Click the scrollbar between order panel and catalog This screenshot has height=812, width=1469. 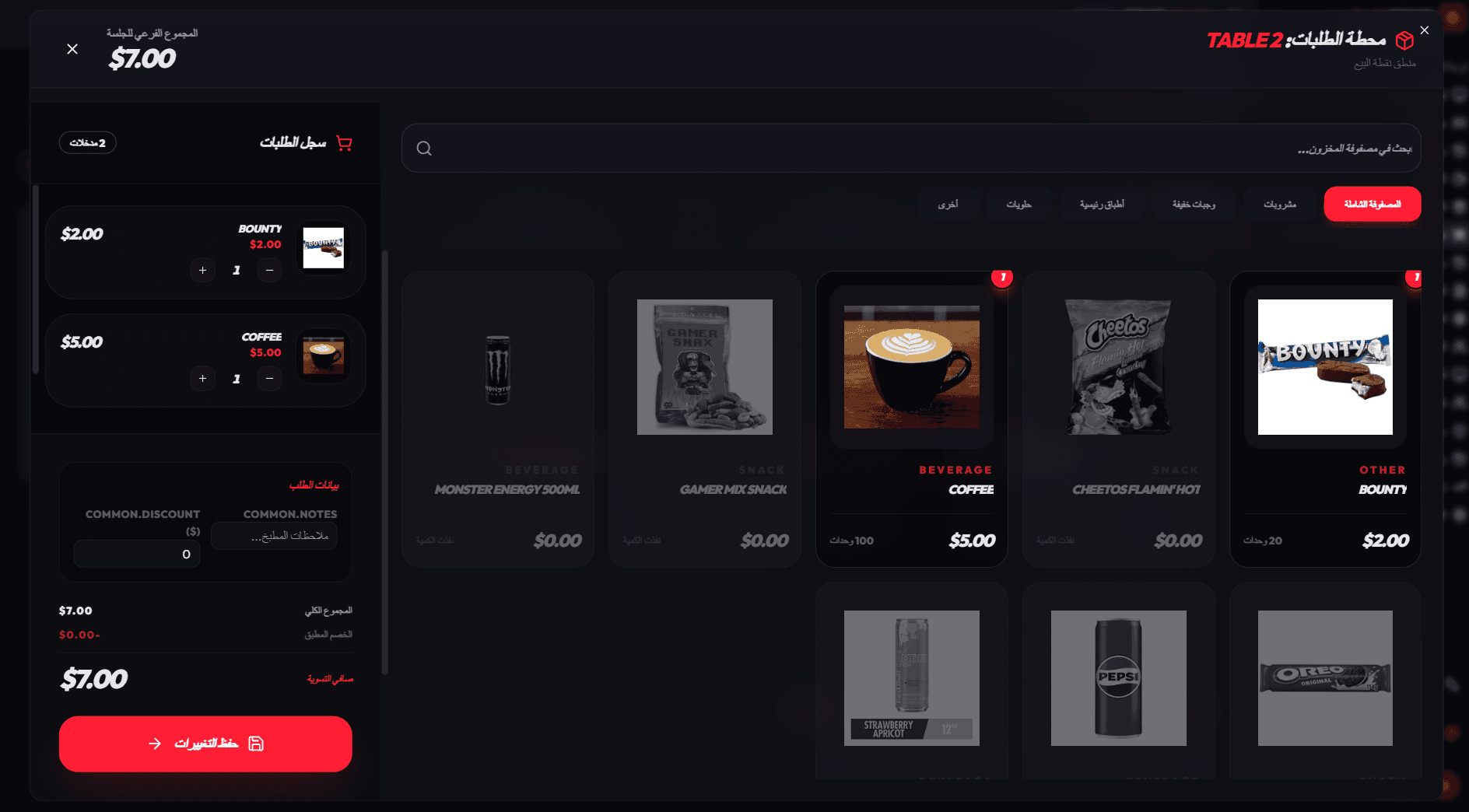(384, 462)
